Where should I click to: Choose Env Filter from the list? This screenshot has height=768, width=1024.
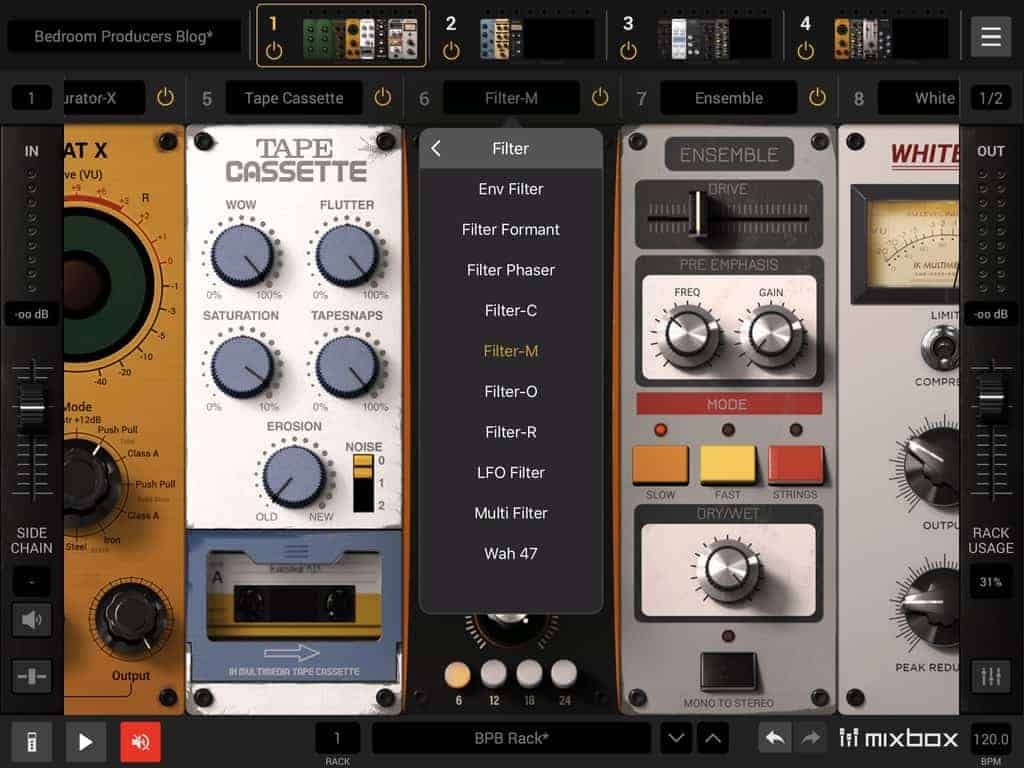coord(511,189)
